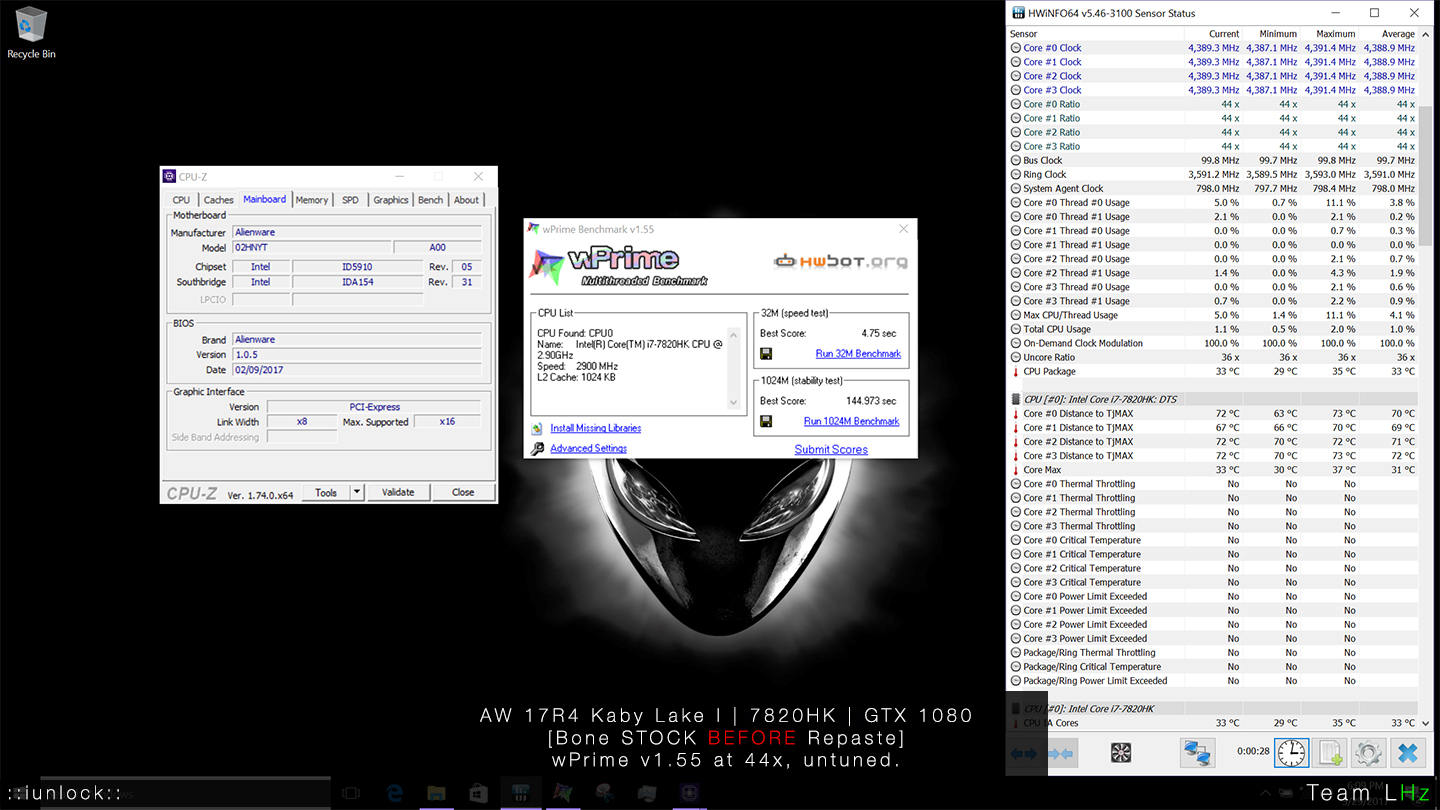Click the Model field showing 02HNYT
The width and height of the screenshot is (1440, 810).
click(x=312, y=248)
